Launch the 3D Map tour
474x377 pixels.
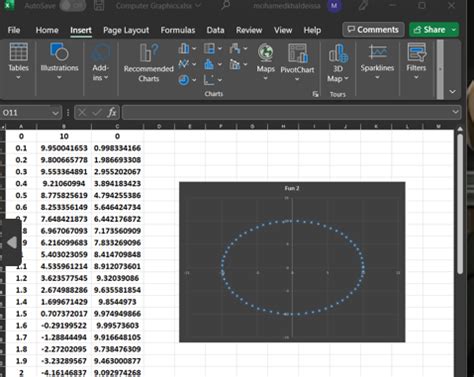point(338,63)
